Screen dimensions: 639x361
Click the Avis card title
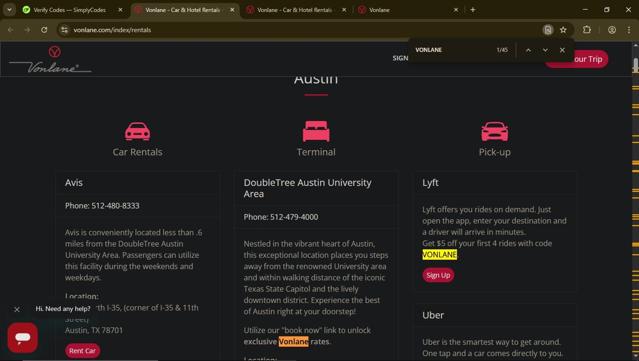(74, 183)
